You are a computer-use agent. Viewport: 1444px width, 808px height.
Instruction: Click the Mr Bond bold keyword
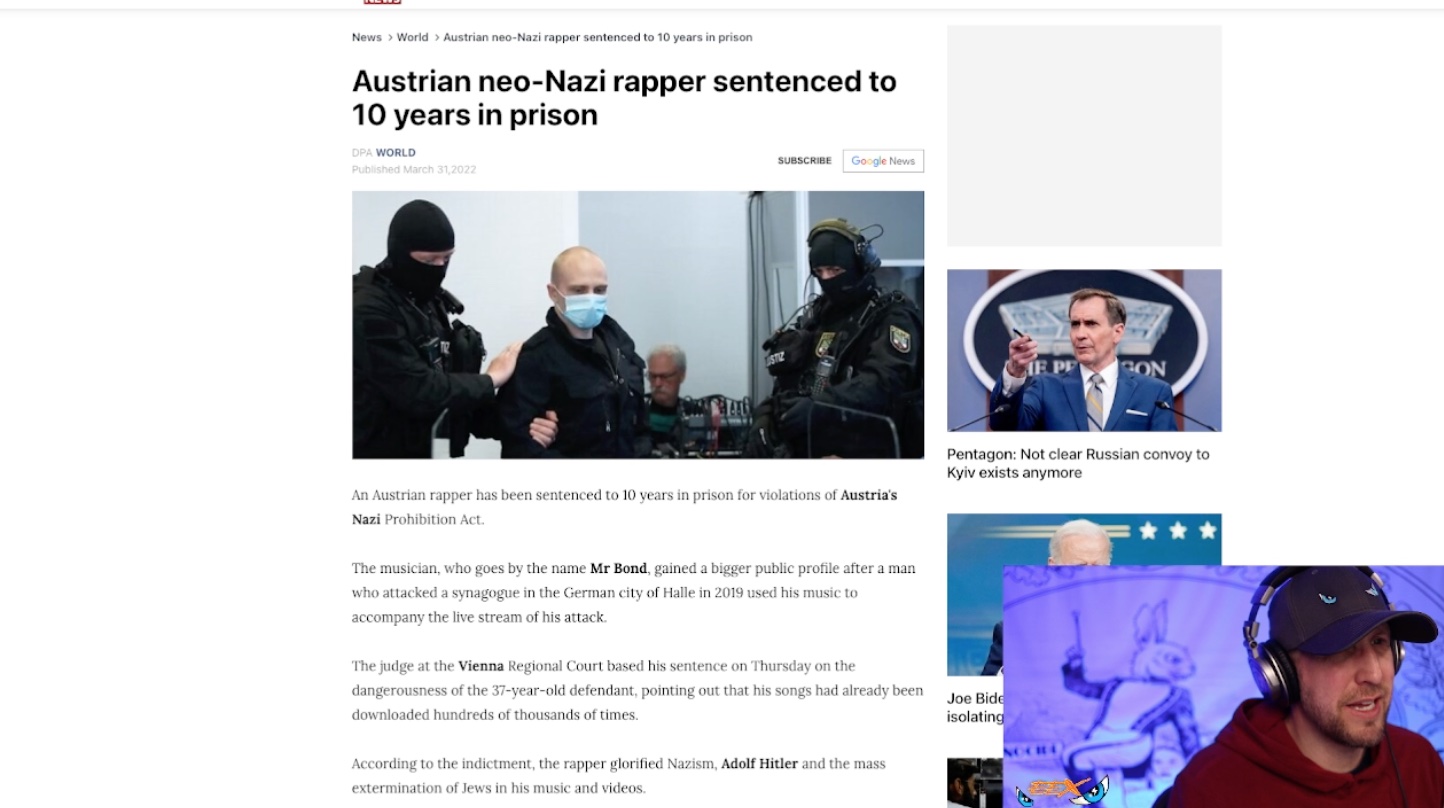coord(618,568)
